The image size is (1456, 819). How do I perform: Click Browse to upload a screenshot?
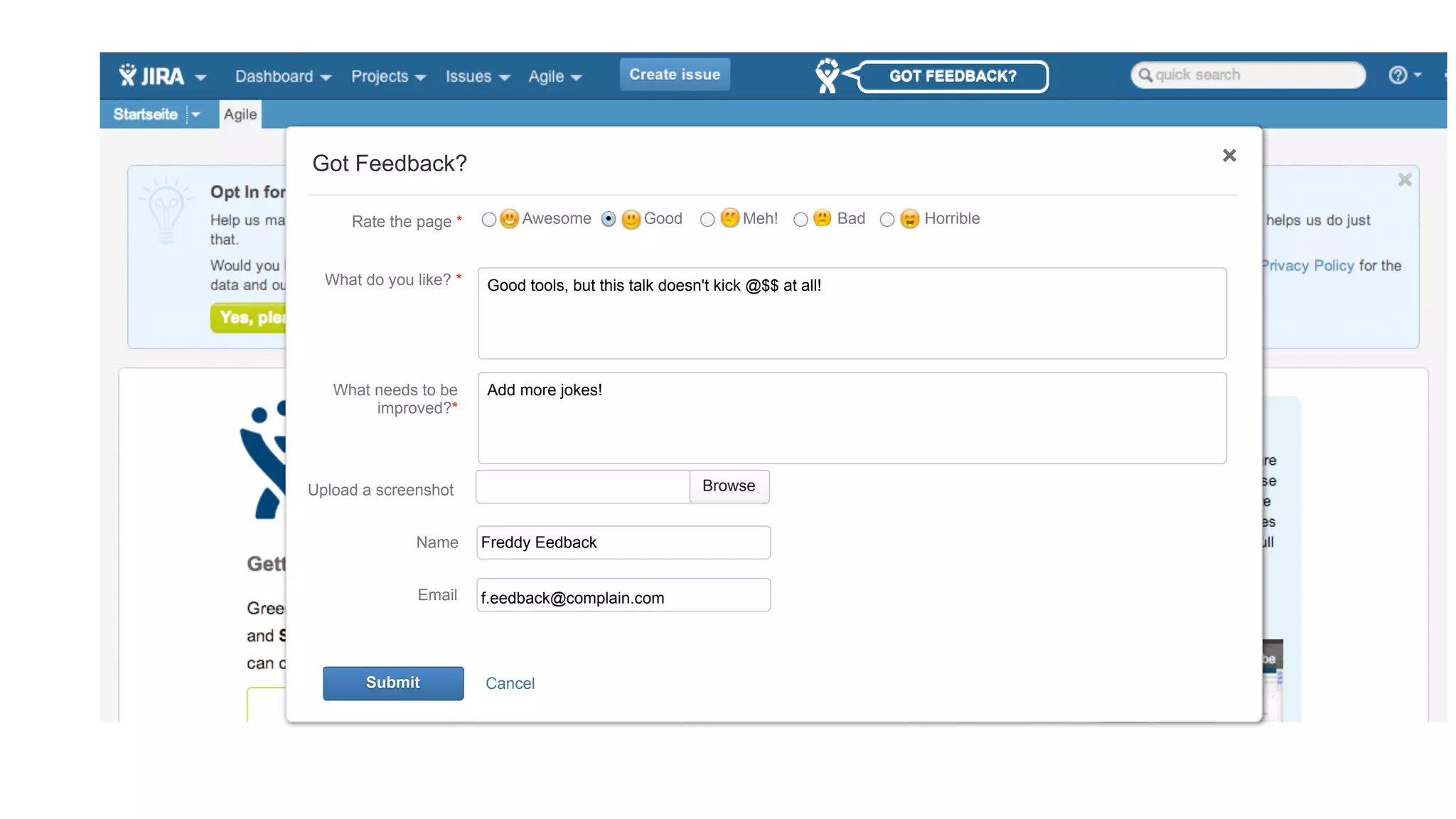coord(729,486)
